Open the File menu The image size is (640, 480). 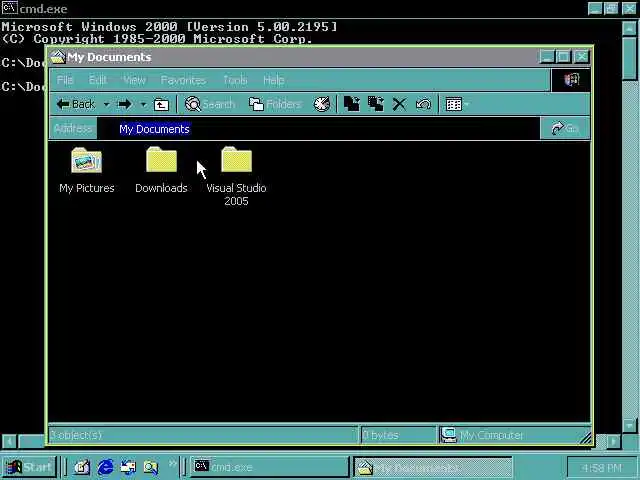65,80
